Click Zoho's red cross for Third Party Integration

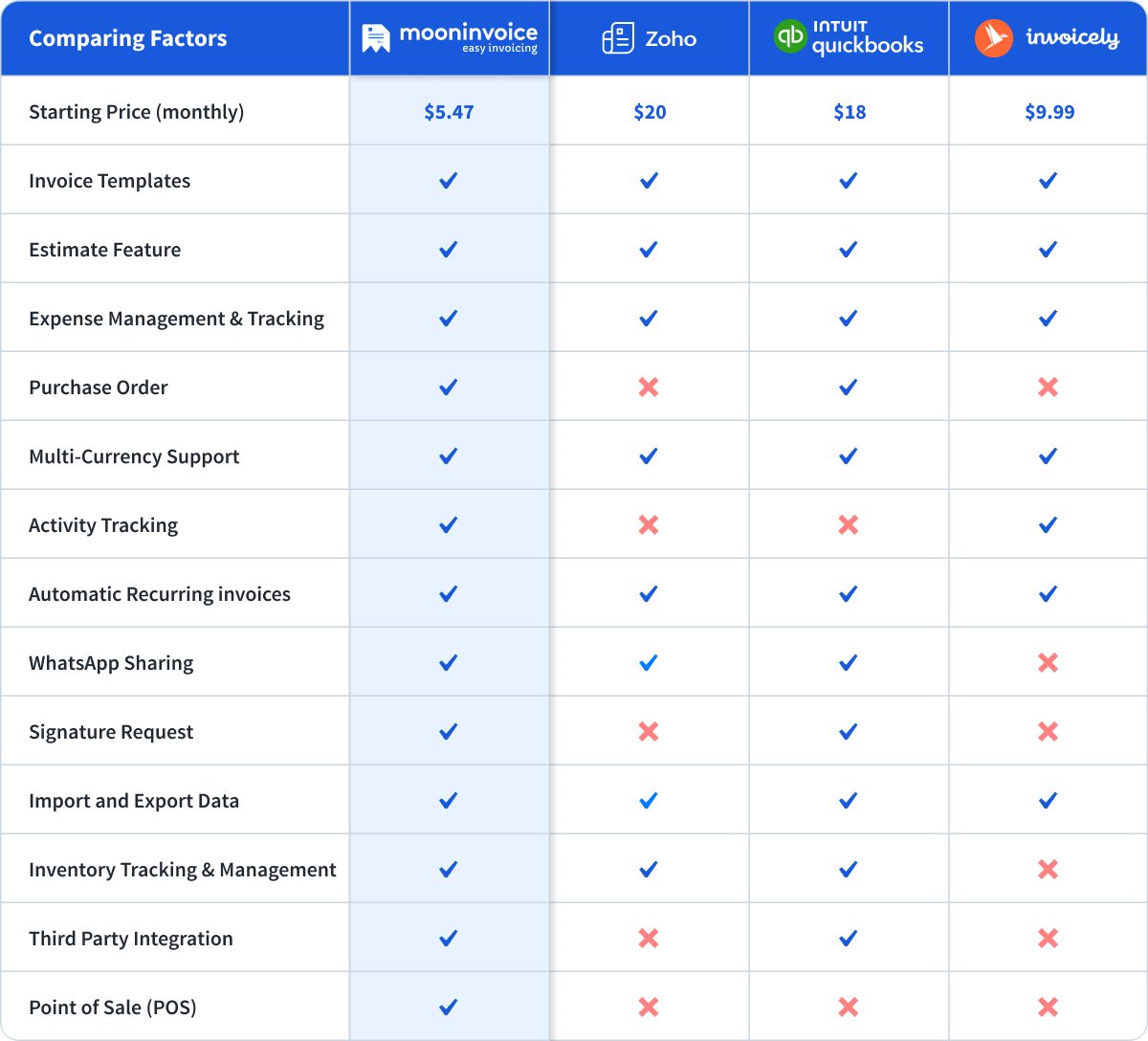[649, 939]
